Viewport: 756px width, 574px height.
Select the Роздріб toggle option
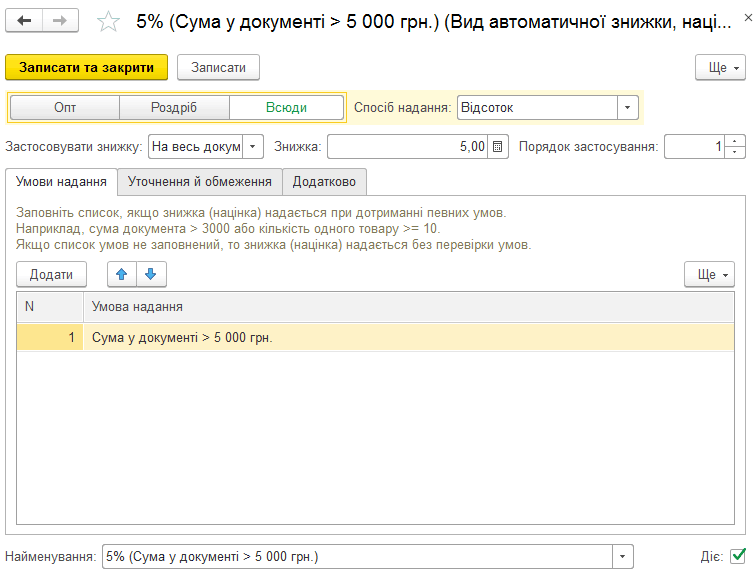pos(174,107)
